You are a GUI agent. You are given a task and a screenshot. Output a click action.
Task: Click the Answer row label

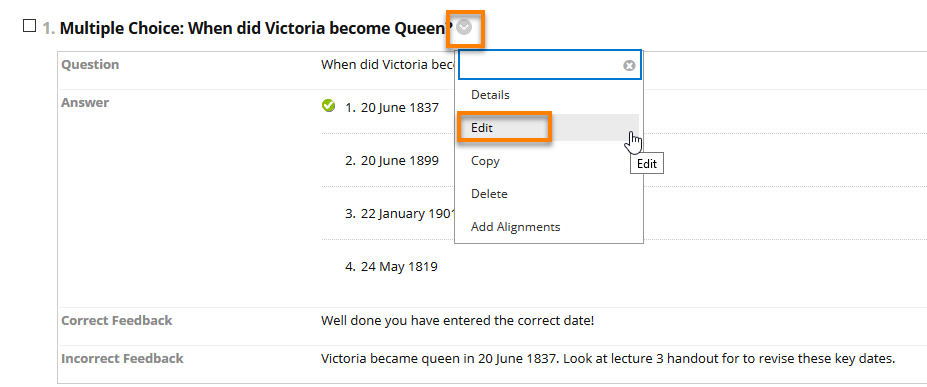click(x=85, y=102)
